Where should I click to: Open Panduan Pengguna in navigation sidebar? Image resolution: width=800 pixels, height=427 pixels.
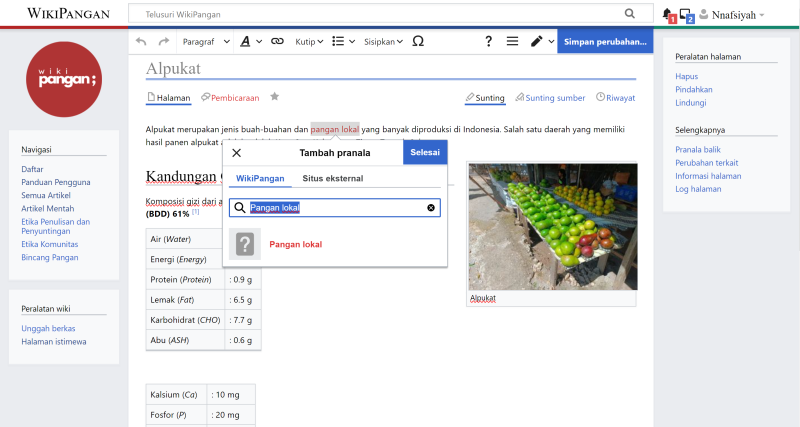pos(56,182)
